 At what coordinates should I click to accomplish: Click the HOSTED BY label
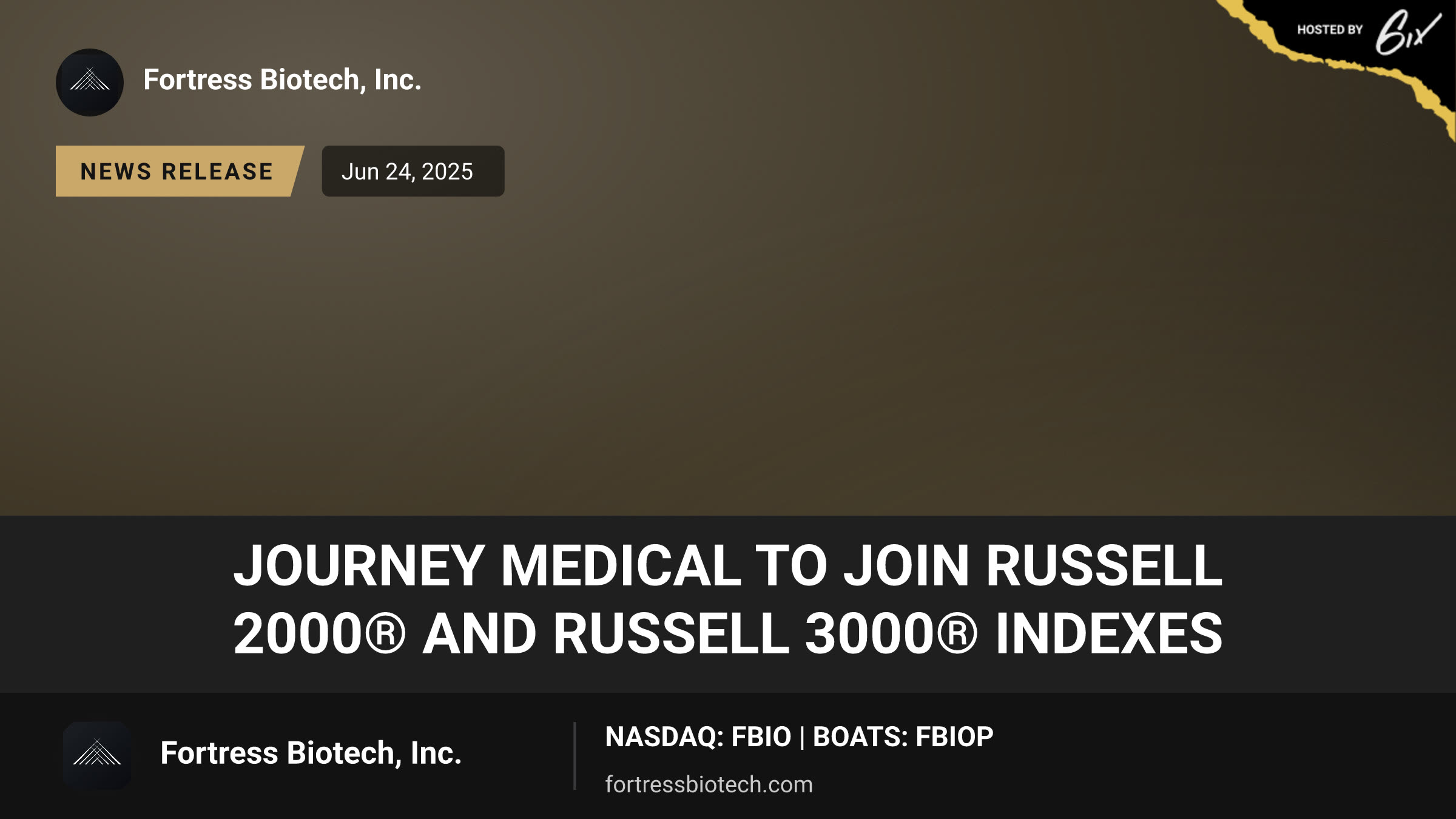click(1330, 30)
